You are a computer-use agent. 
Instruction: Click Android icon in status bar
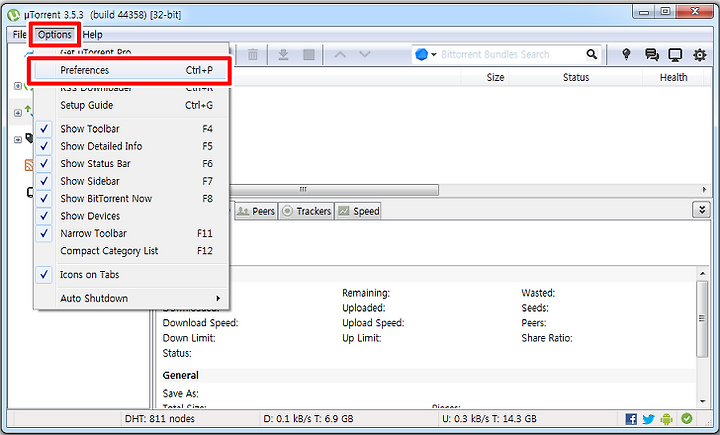click(x=666, y=419)
